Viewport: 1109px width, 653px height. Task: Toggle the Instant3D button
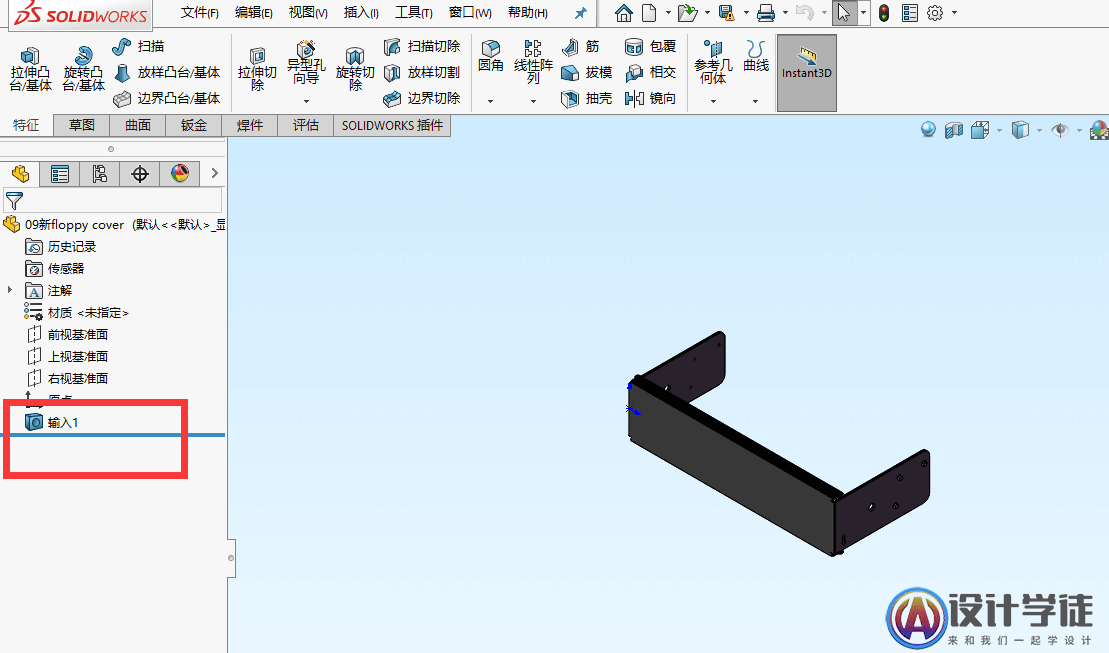coord(807,73)
